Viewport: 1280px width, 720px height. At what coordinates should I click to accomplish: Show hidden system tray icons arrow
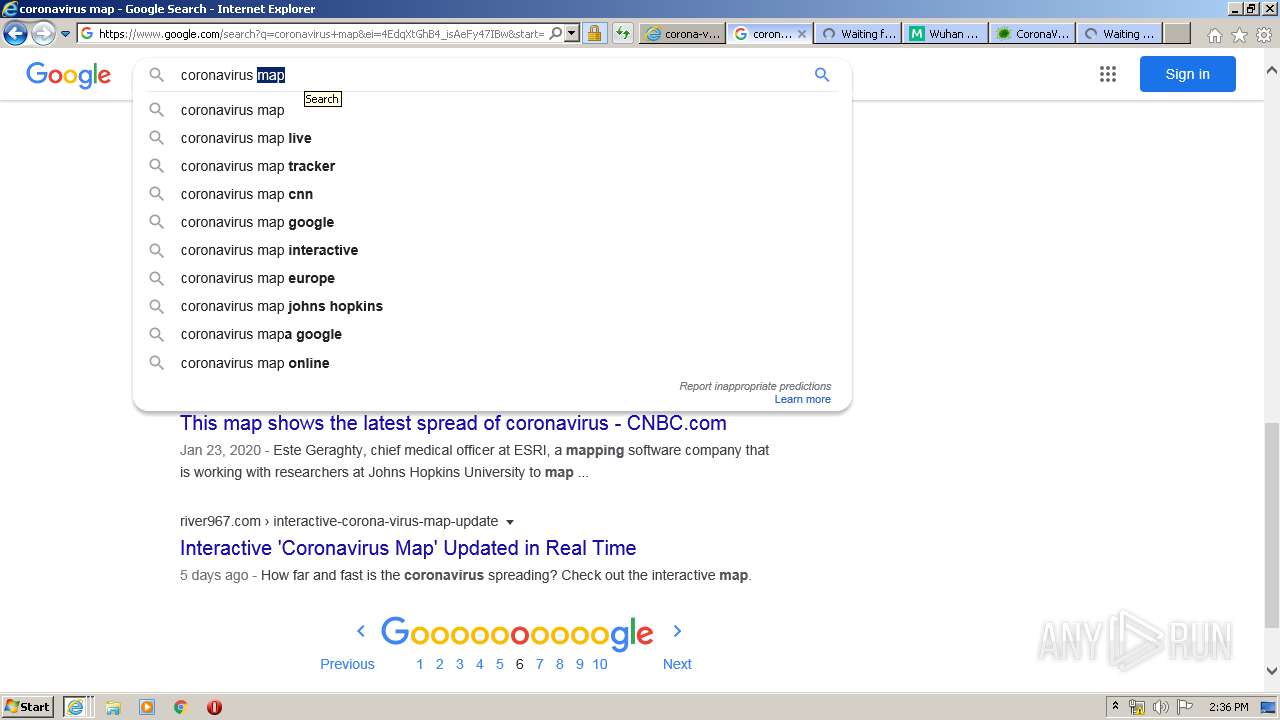pyautogui.click(x=1115, y=706)
